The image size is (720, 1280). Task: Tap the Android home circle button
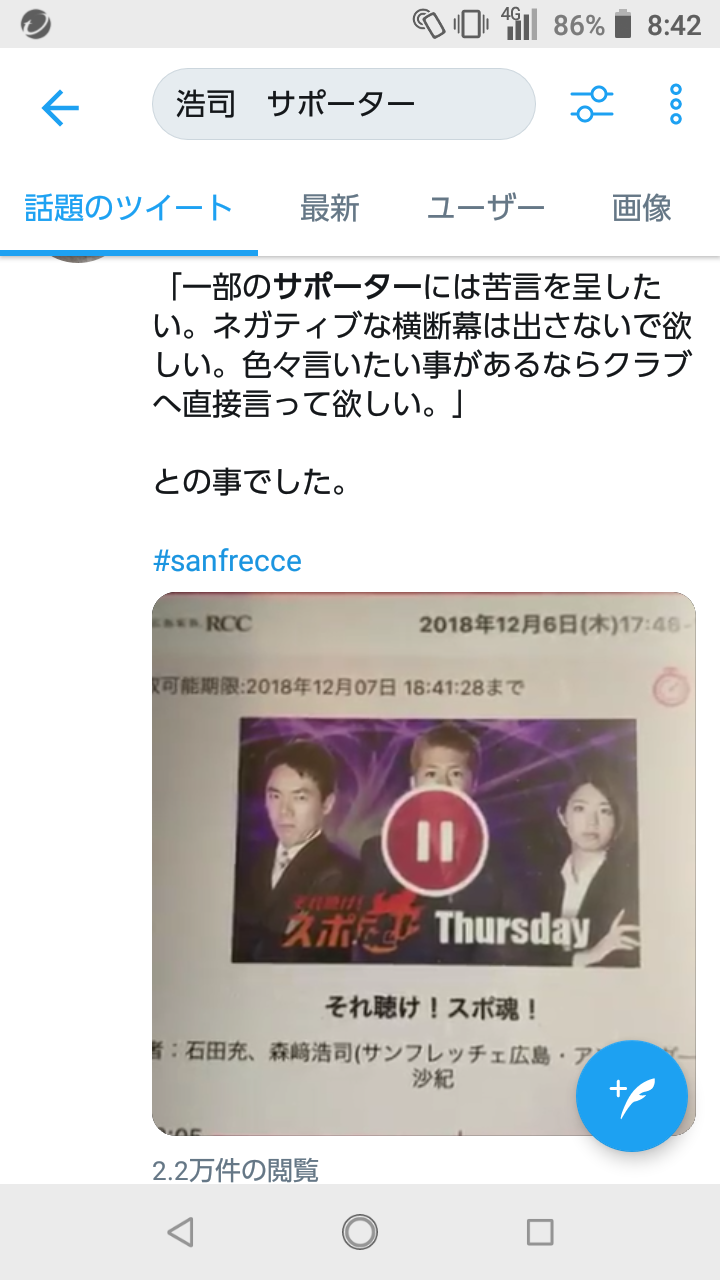pyautogui.click(x=360, y=1232)
